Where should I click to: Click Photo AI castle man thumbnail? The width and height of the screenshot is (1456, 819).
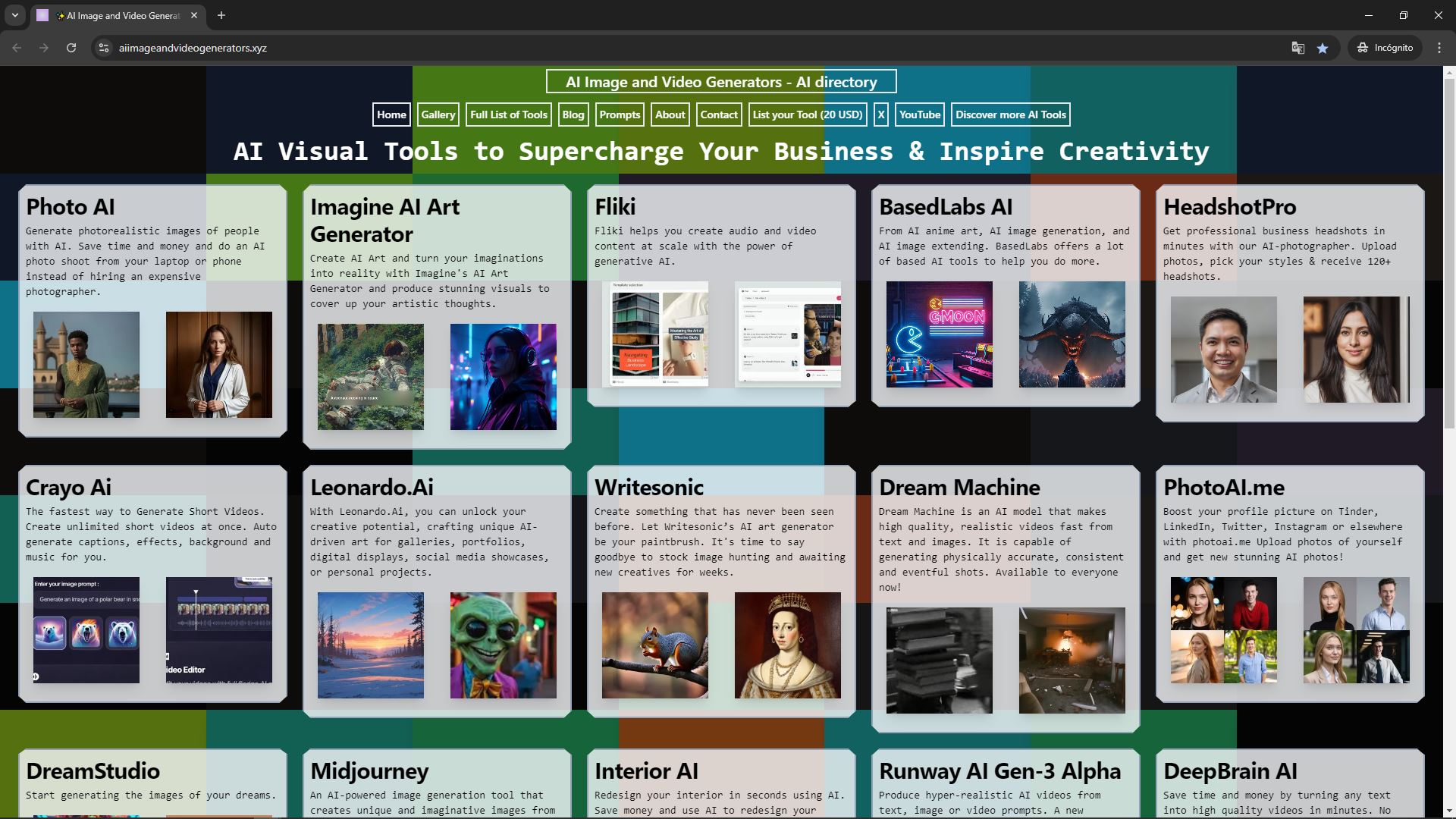(x=86, y=365)
